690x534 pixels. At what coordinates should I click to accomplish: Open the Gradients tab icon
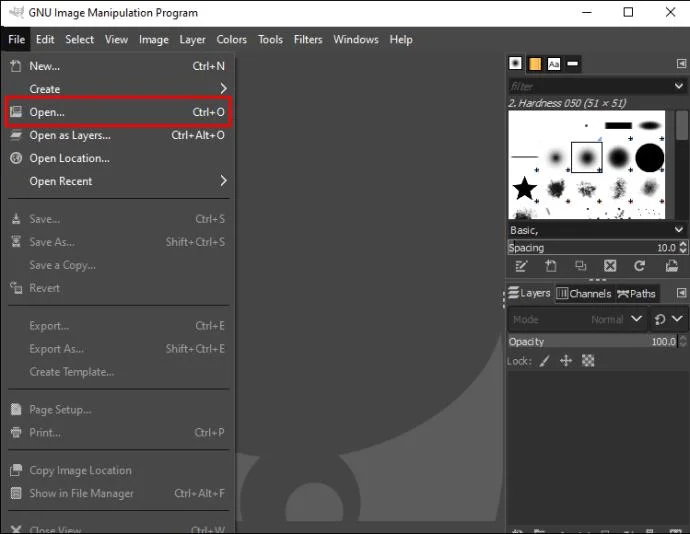point(573,64)
